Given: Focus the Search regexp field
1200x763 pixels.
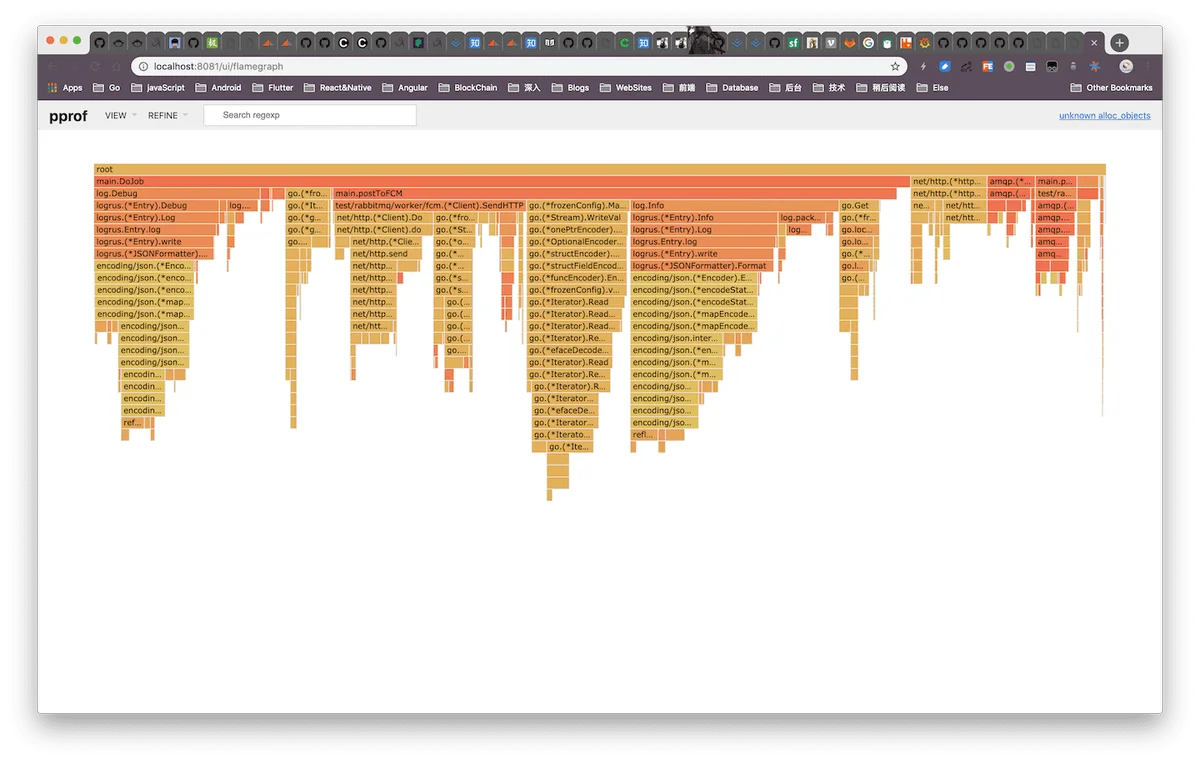Looking at the screenshot, I should (310, 115).
